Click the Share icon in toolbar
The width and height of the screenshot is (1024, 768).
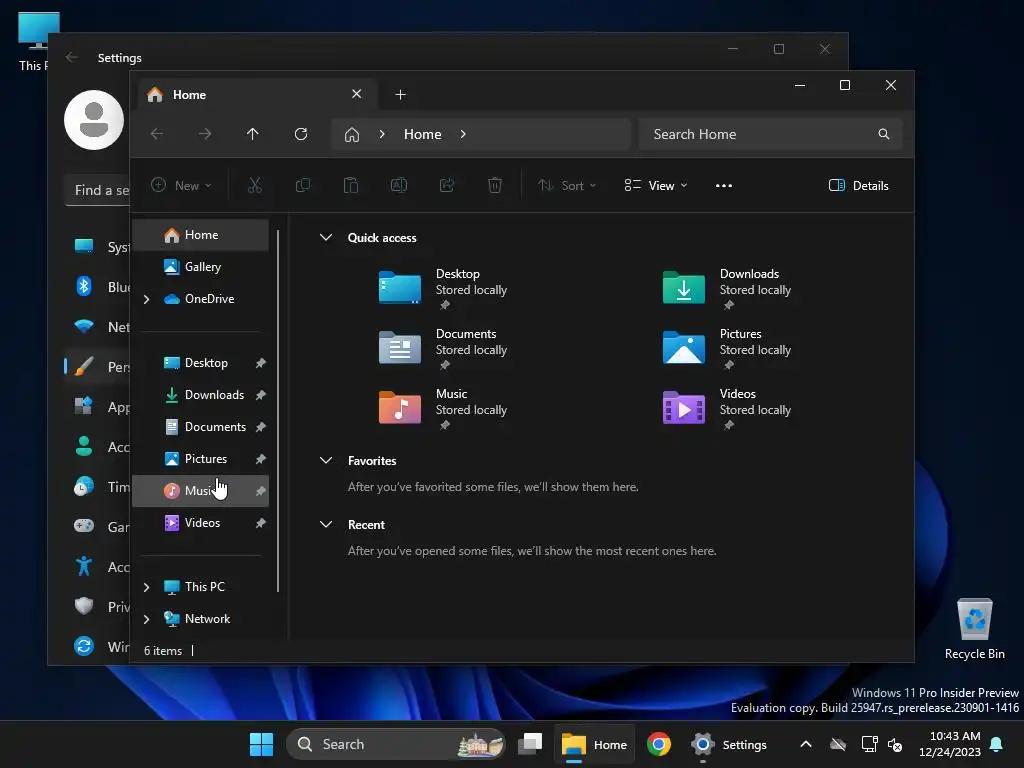(447, 185)
